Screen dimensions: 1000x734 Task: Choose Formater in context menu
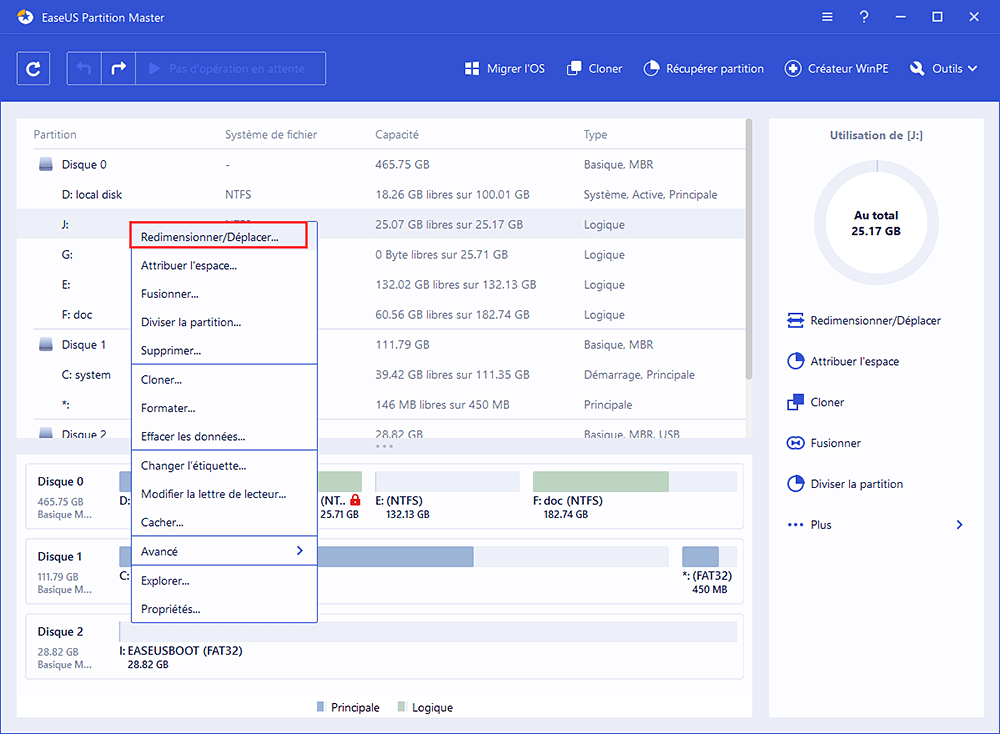coord(224,408)
